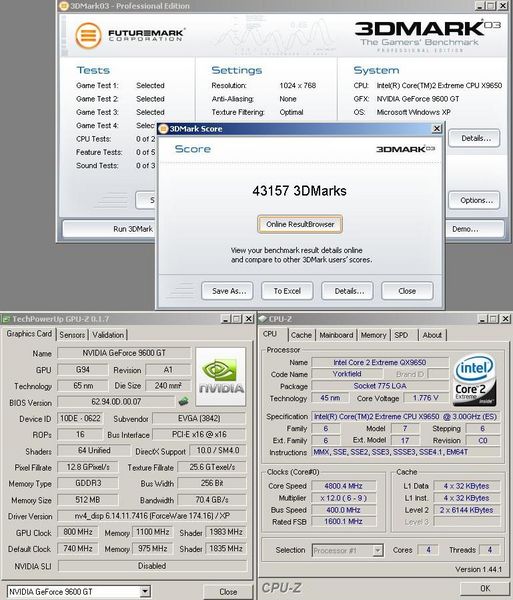This screenshot has height=600, width=513.
Task: Click the 3DMark03 main window title icon
Action: point(64,6)
